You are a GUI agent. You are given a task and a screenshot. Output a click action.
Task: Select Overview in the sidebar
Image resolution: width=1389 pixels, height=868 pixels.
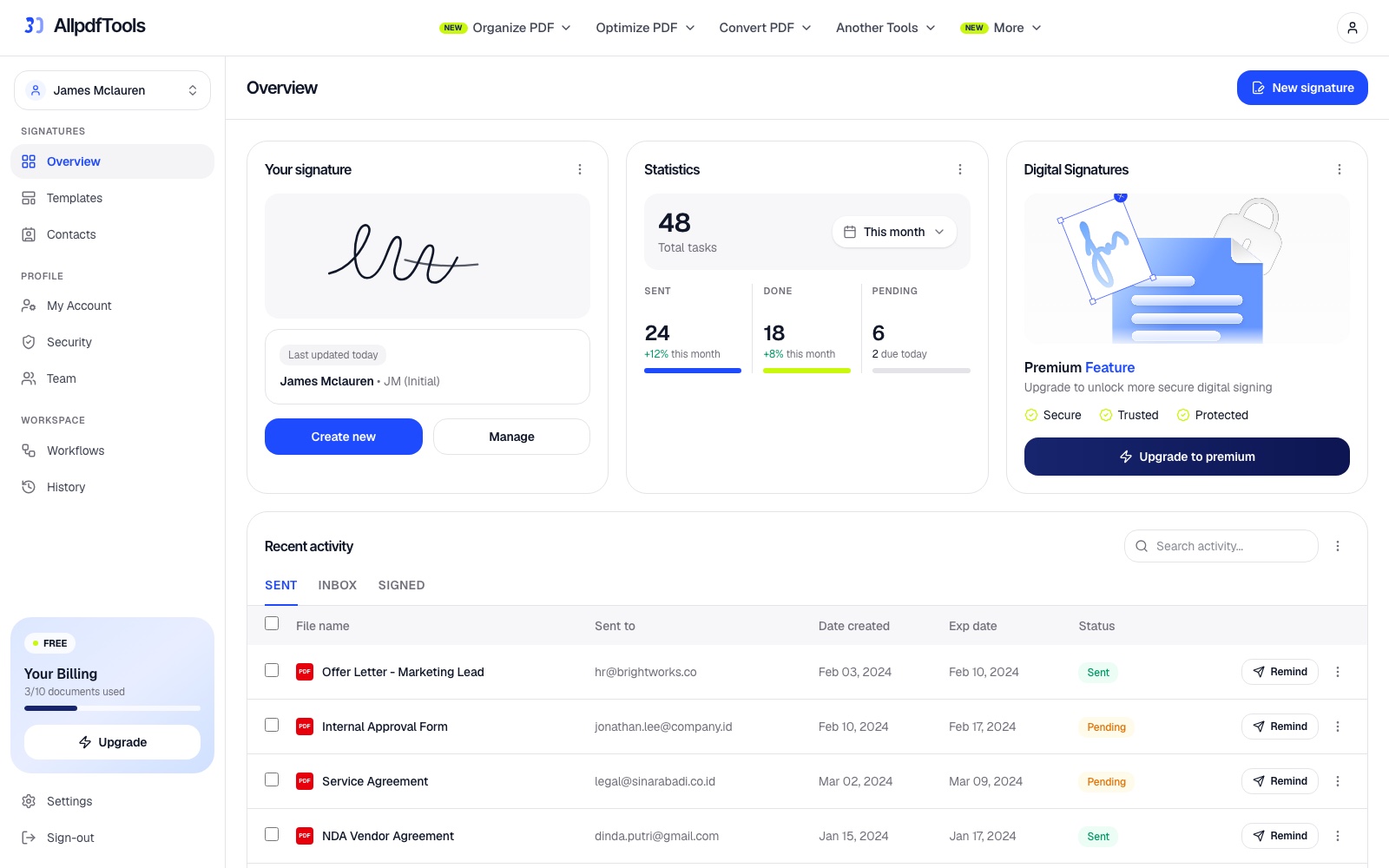click(x=112, y=161)
